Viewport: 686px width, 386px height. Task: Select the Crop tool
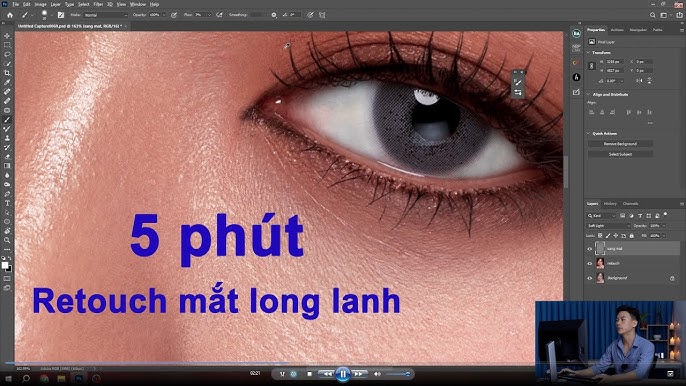pos(7,73)
